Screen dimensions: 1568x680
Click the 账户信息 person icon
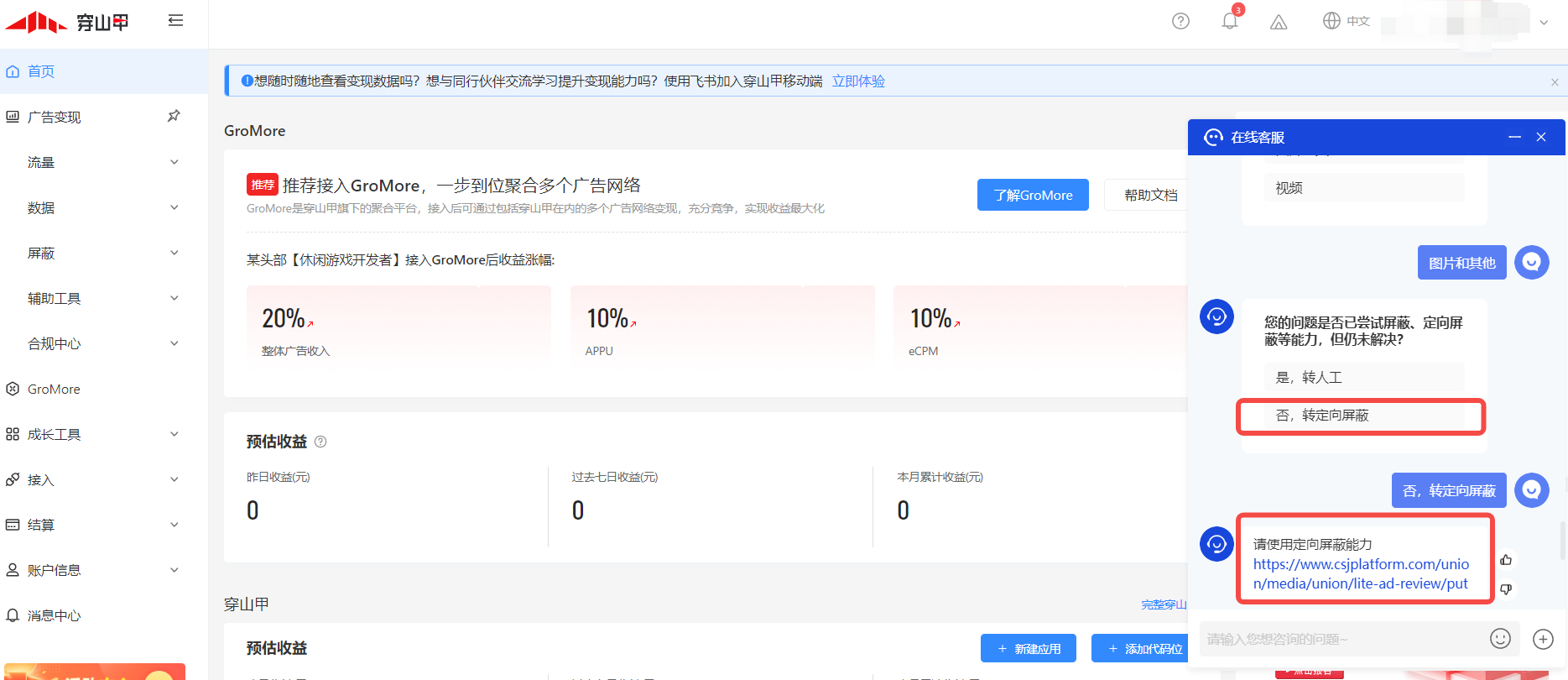tap(13, 570)
